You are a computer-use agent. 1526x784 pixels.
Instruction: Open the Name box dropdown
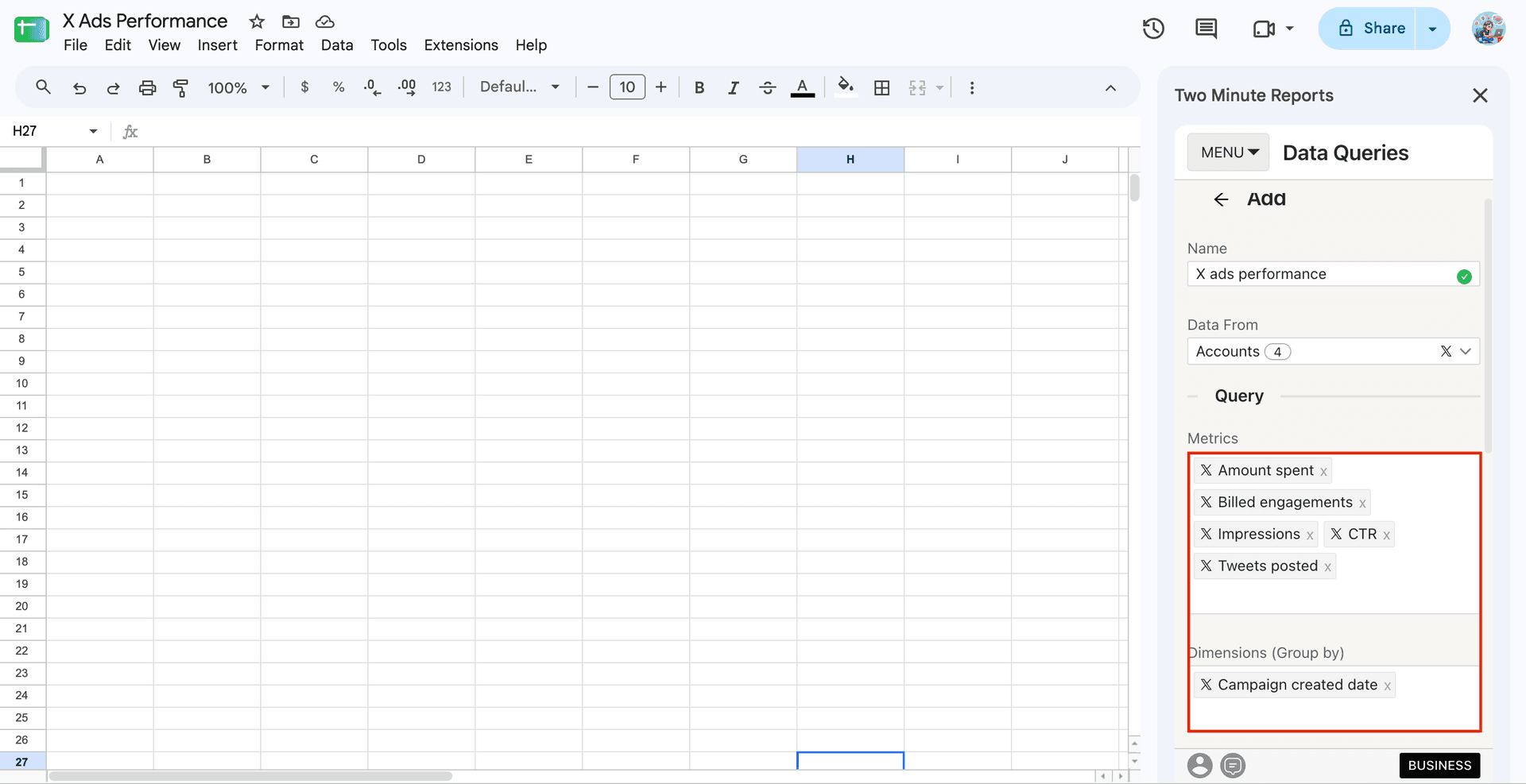(93, 131)
